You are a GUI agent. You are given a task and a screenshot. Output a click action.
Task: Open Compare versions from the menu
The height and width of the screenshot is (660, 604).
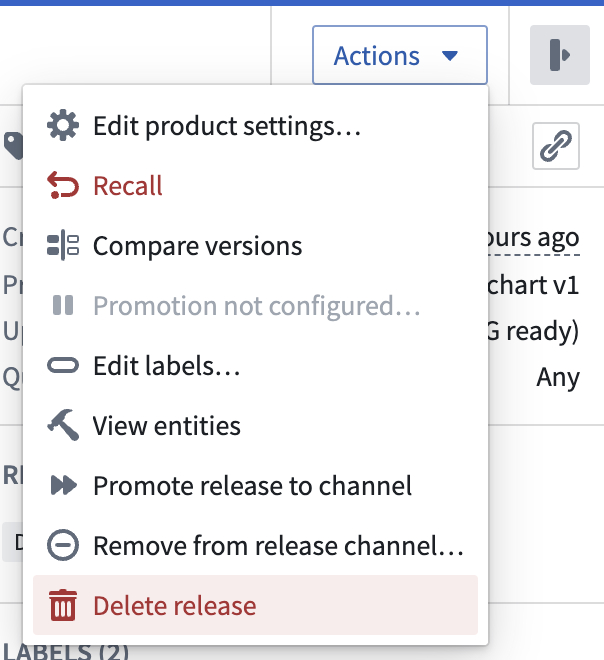pos(255,246)
